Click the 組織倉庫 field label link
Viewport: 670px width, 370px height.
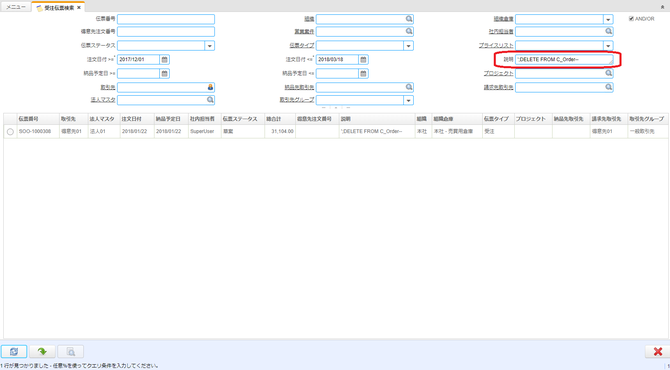tap(503, 19)
